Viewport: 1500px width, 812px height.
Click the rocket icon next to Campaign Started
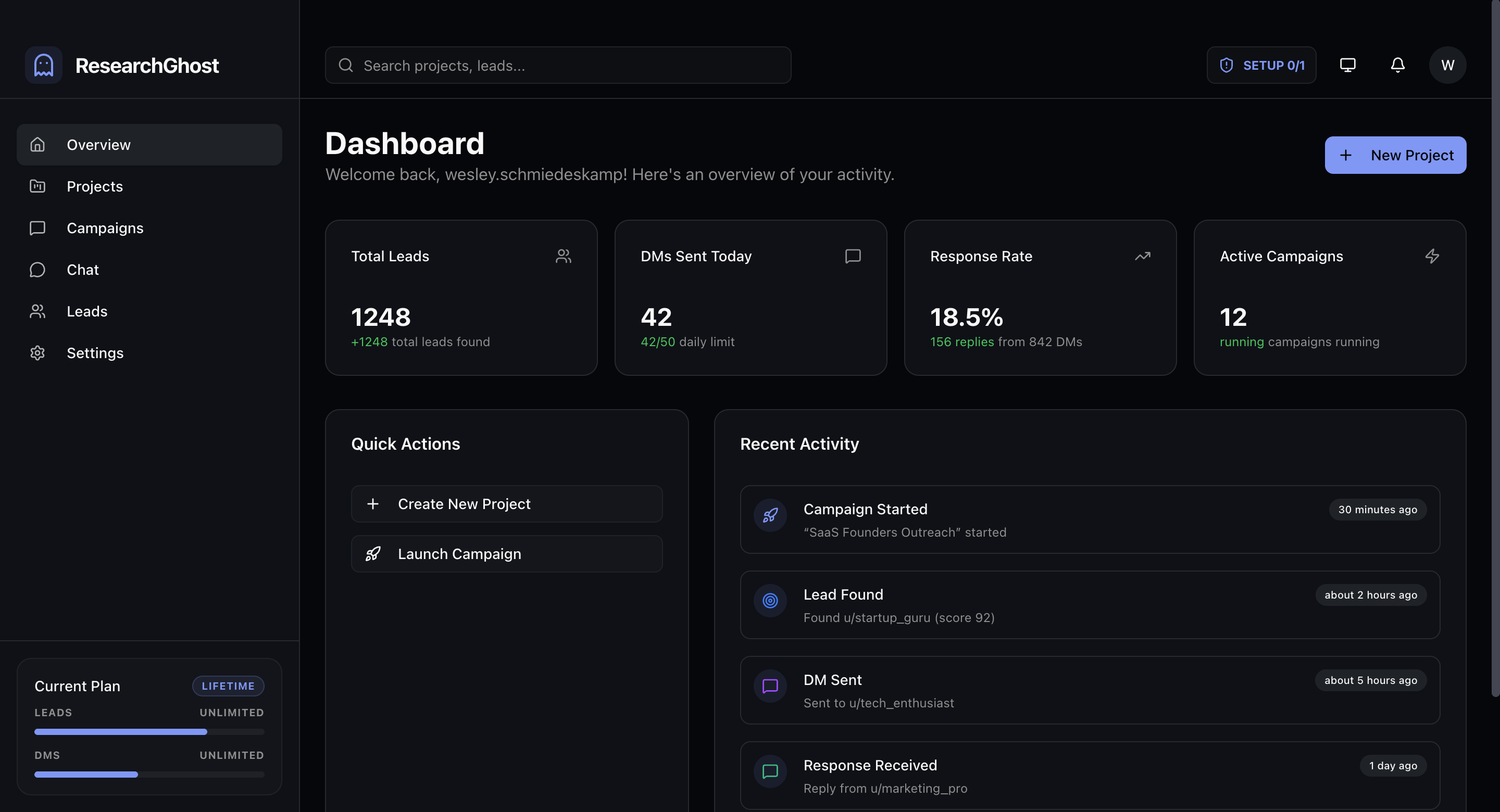[770, 515]
